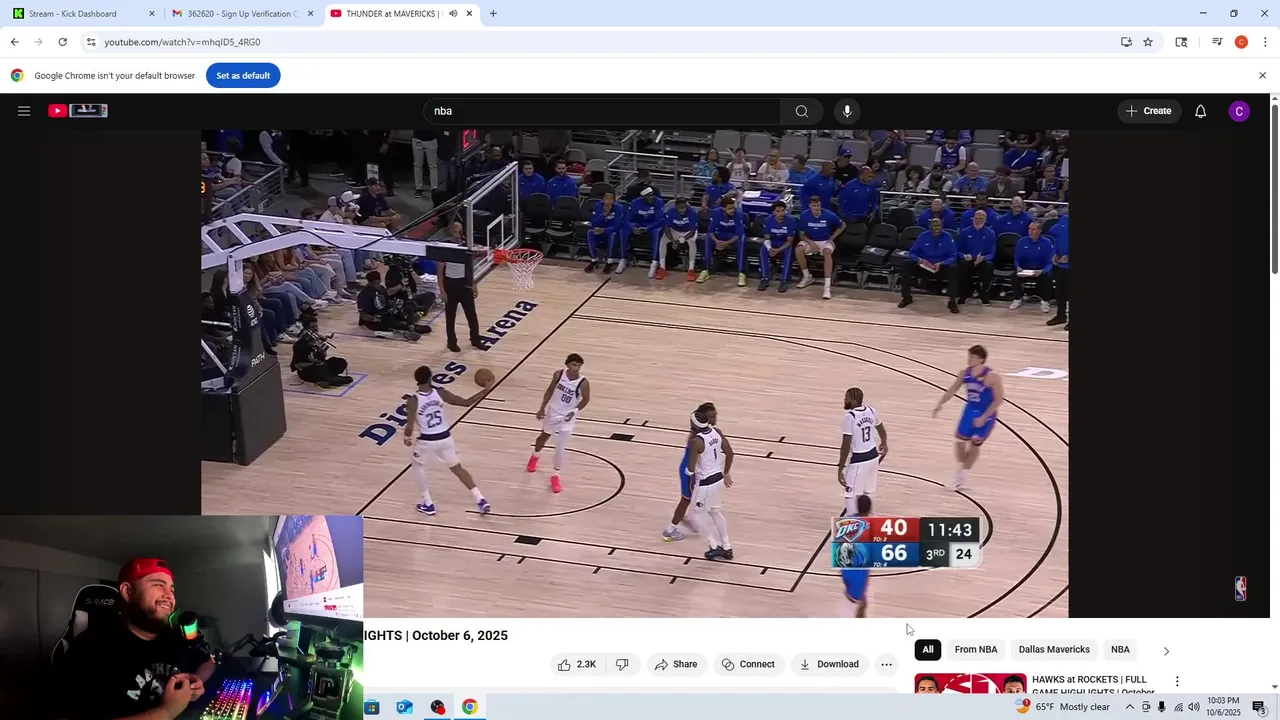
Task: Open a new browser tab
Action: pos(493,14)
